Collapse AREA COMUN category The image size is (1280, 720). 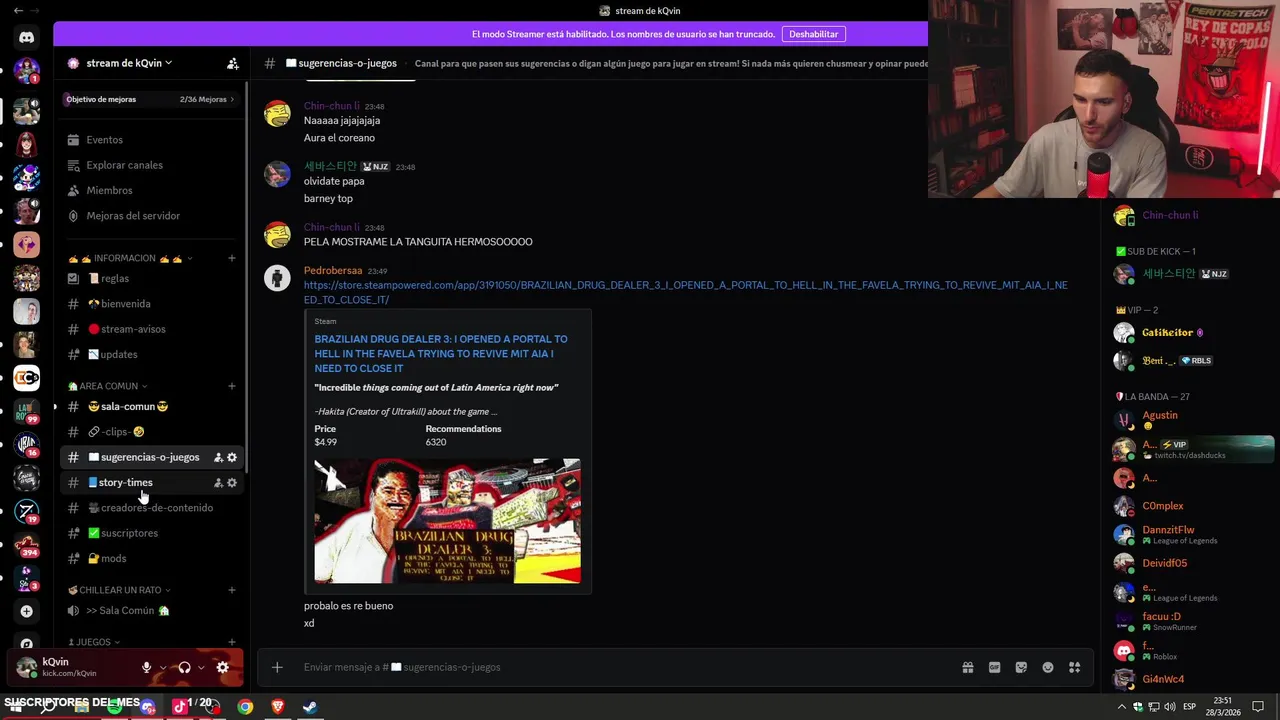point(108,386)
